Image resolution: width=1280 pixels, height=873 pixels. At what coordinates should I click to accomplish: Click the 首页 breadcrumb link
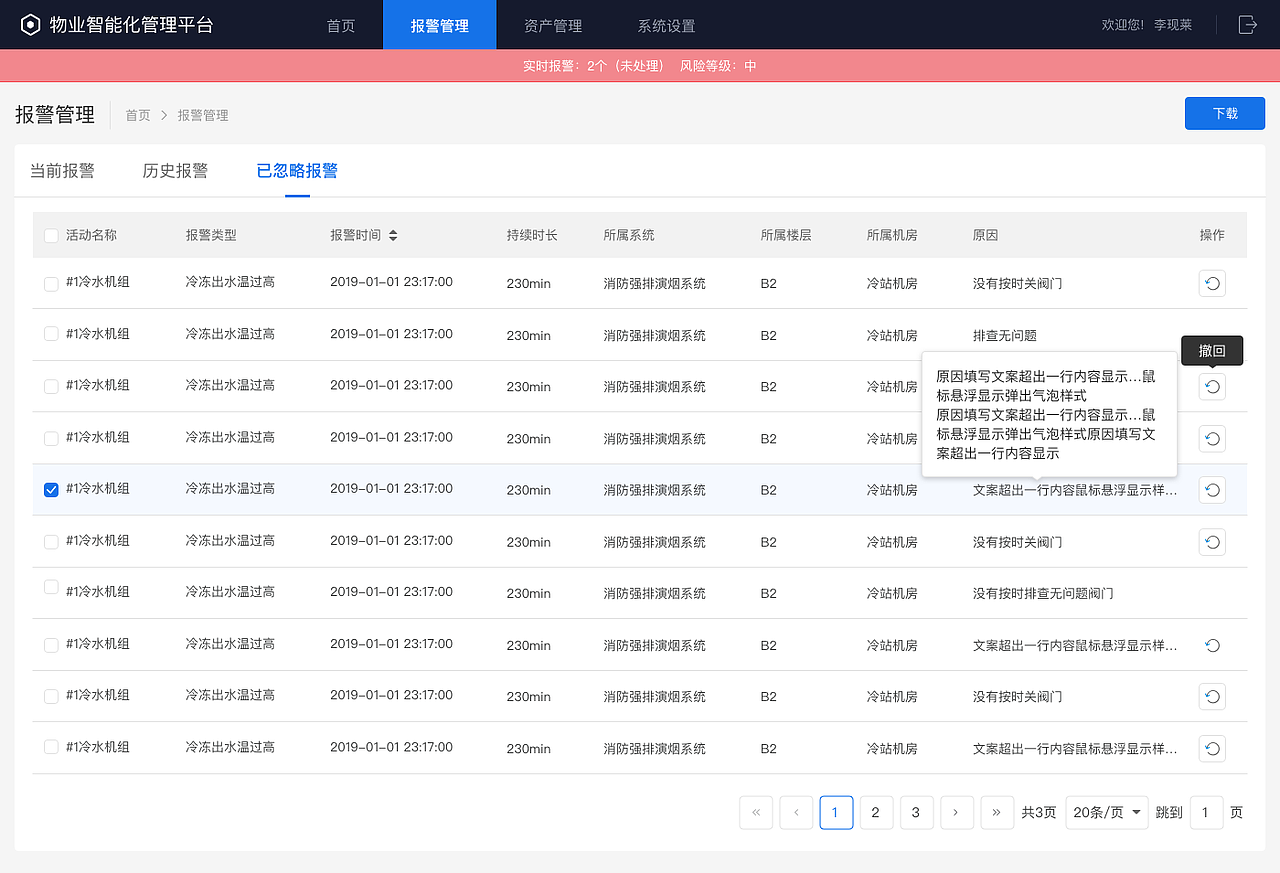[138, 115]
